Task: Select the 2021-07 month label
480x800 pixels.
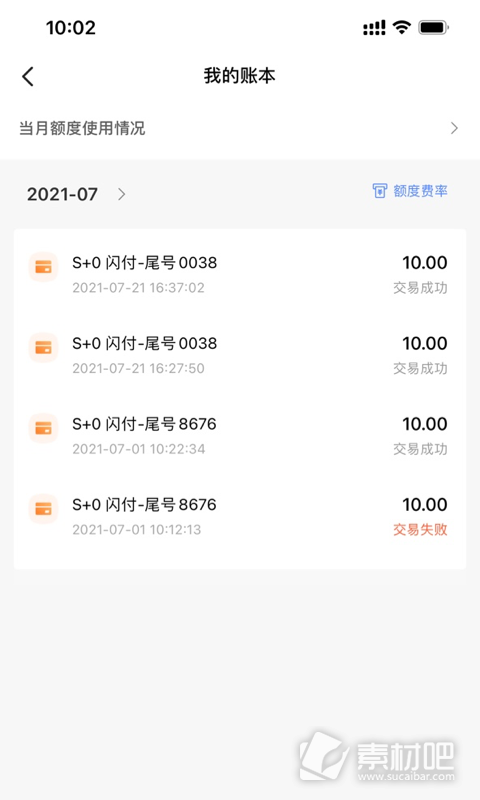Action: pyautogui.click(x=62, y=194)
